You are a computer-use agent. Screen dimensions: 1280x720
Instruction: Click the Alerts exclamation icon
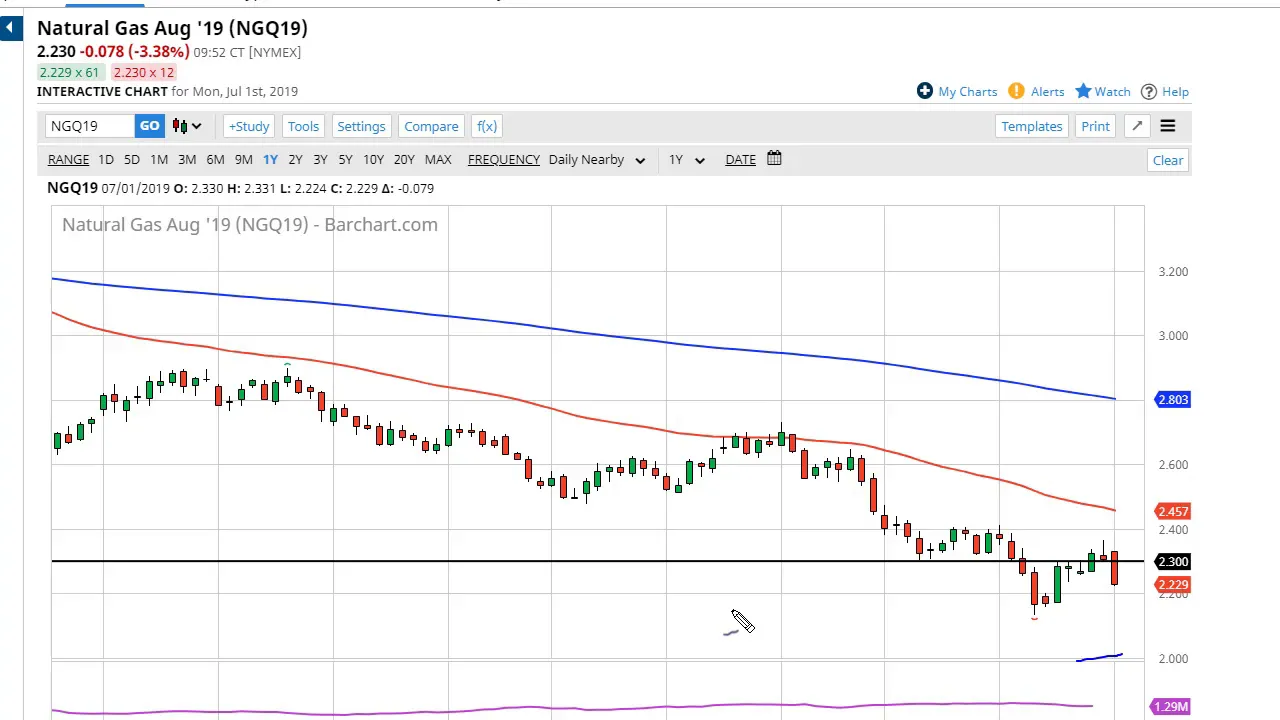1016,91
